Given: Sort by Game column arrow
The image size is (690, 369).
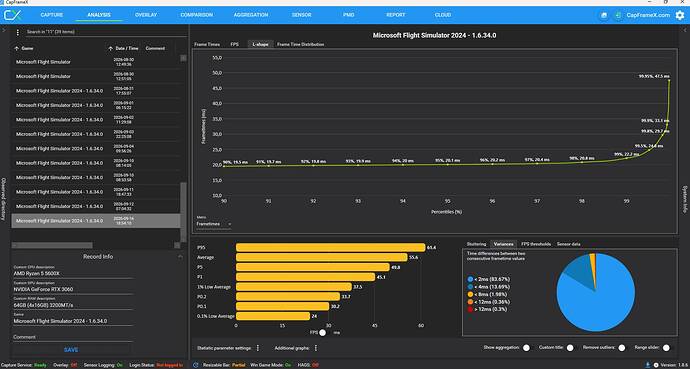Looking at the screenshot, I should pos(17,48).
